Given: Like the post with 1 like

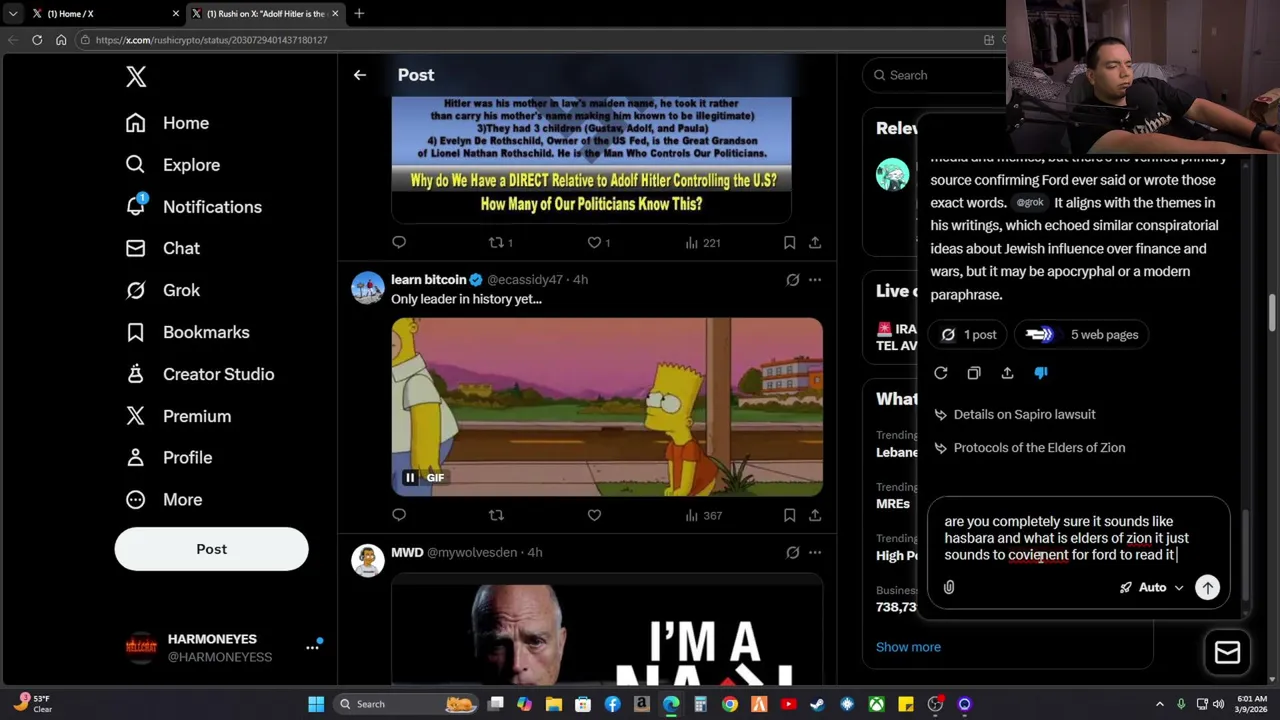Looking at the screenshot, I should point(599,242).
